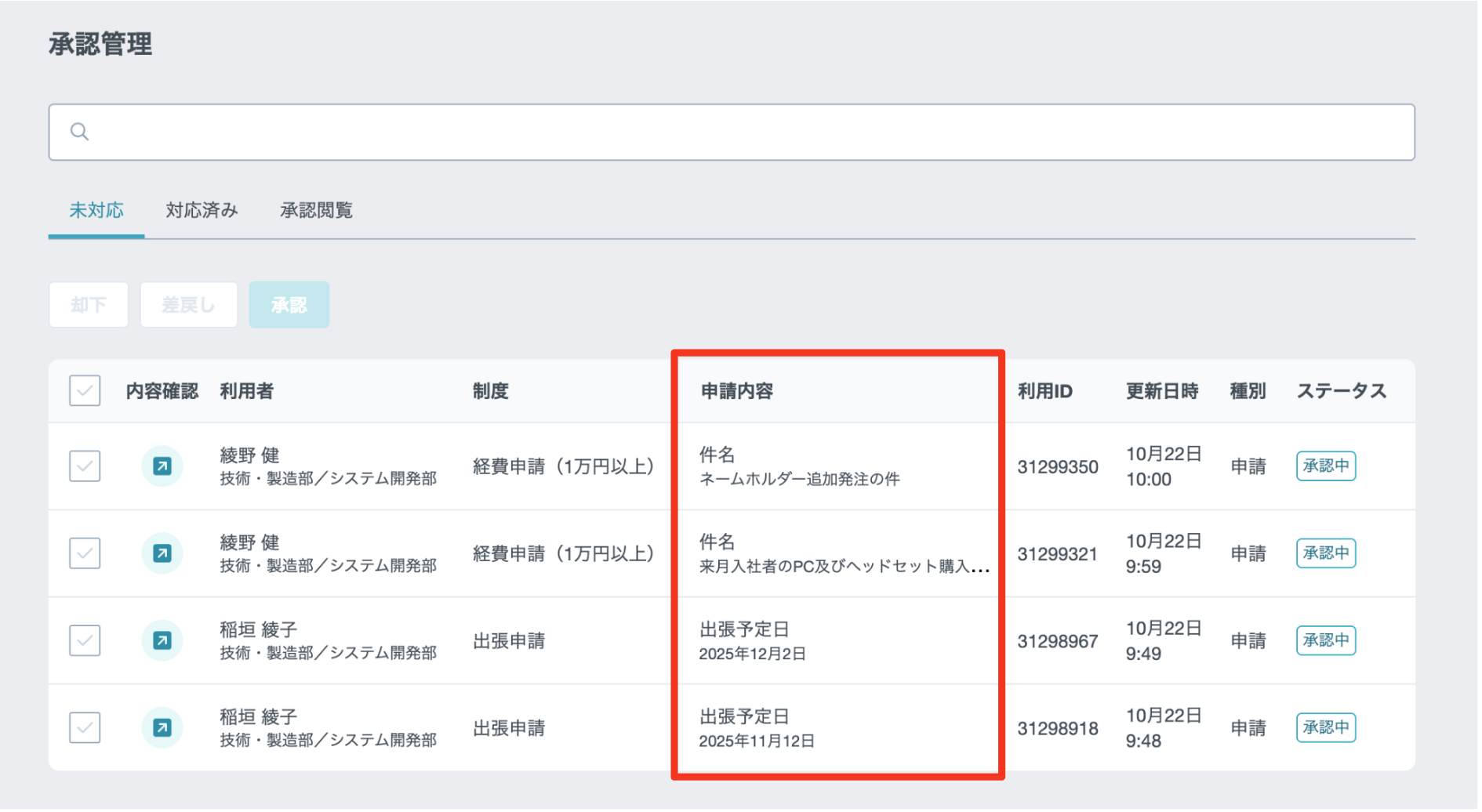The width and height of the screenshot is (1482, 812).
Task: Switch to the 対応済み tab
Action: [202, 211]
